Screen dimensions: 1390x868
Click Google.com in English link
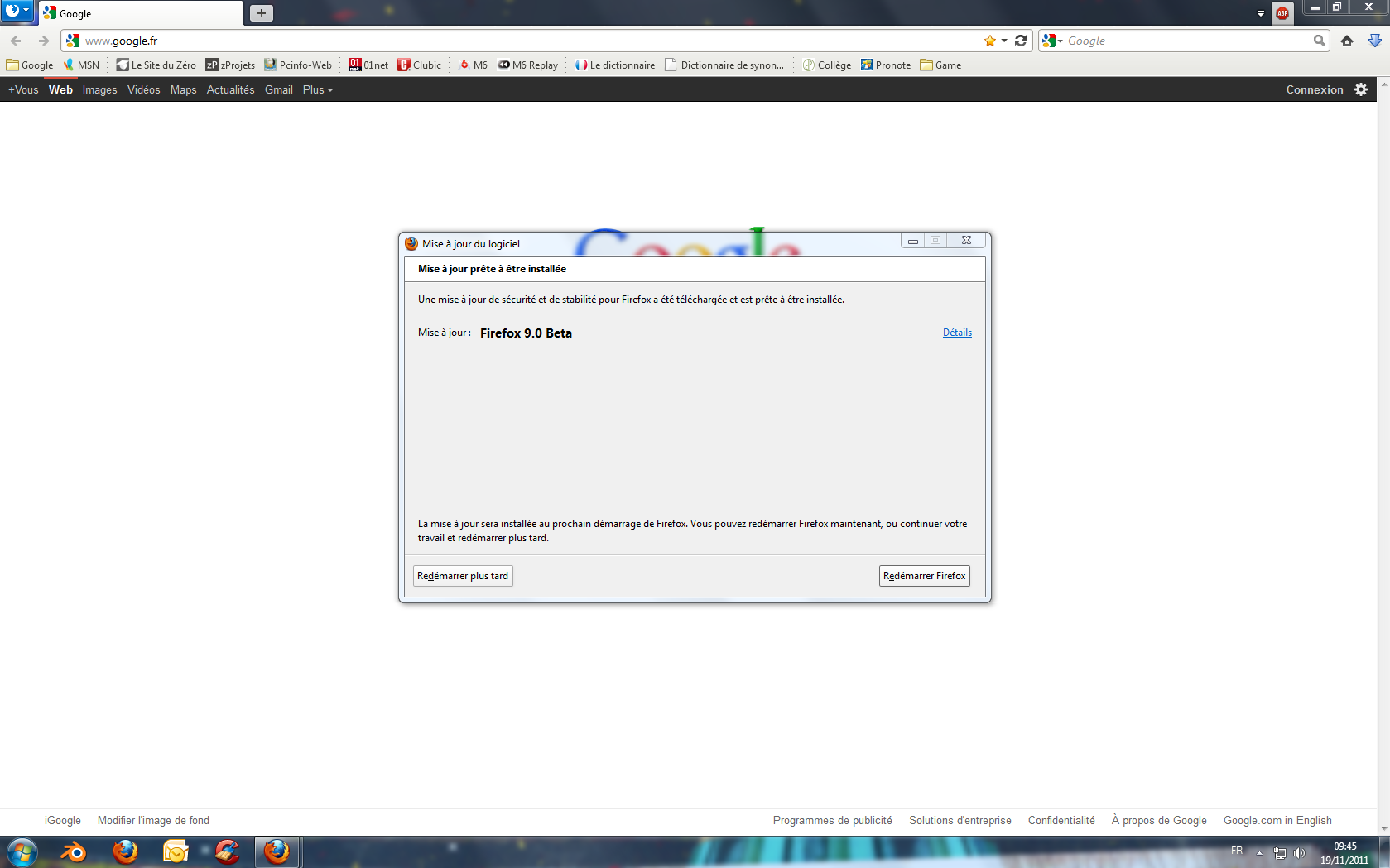click(1277, 821)
